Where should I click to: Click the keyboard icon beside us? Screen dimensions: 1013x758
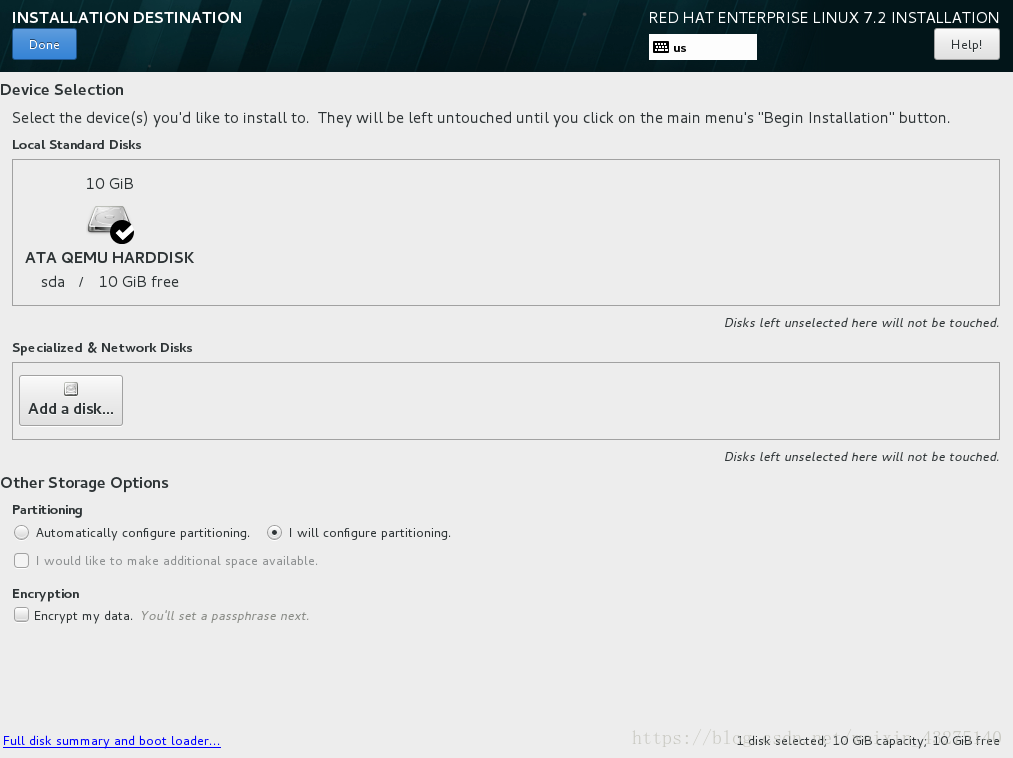point(661,47)
